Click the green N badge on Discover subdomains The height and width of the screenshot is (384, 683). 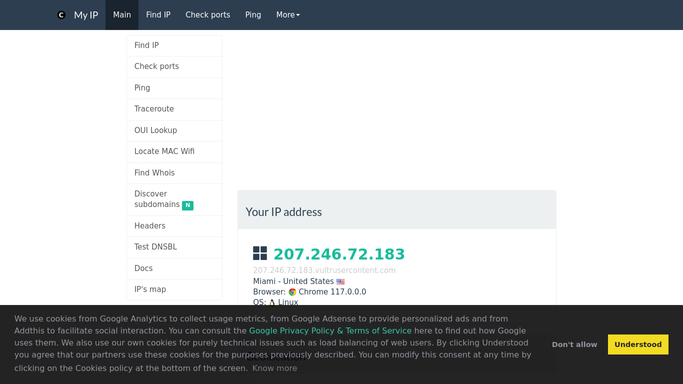pos(188,205)
